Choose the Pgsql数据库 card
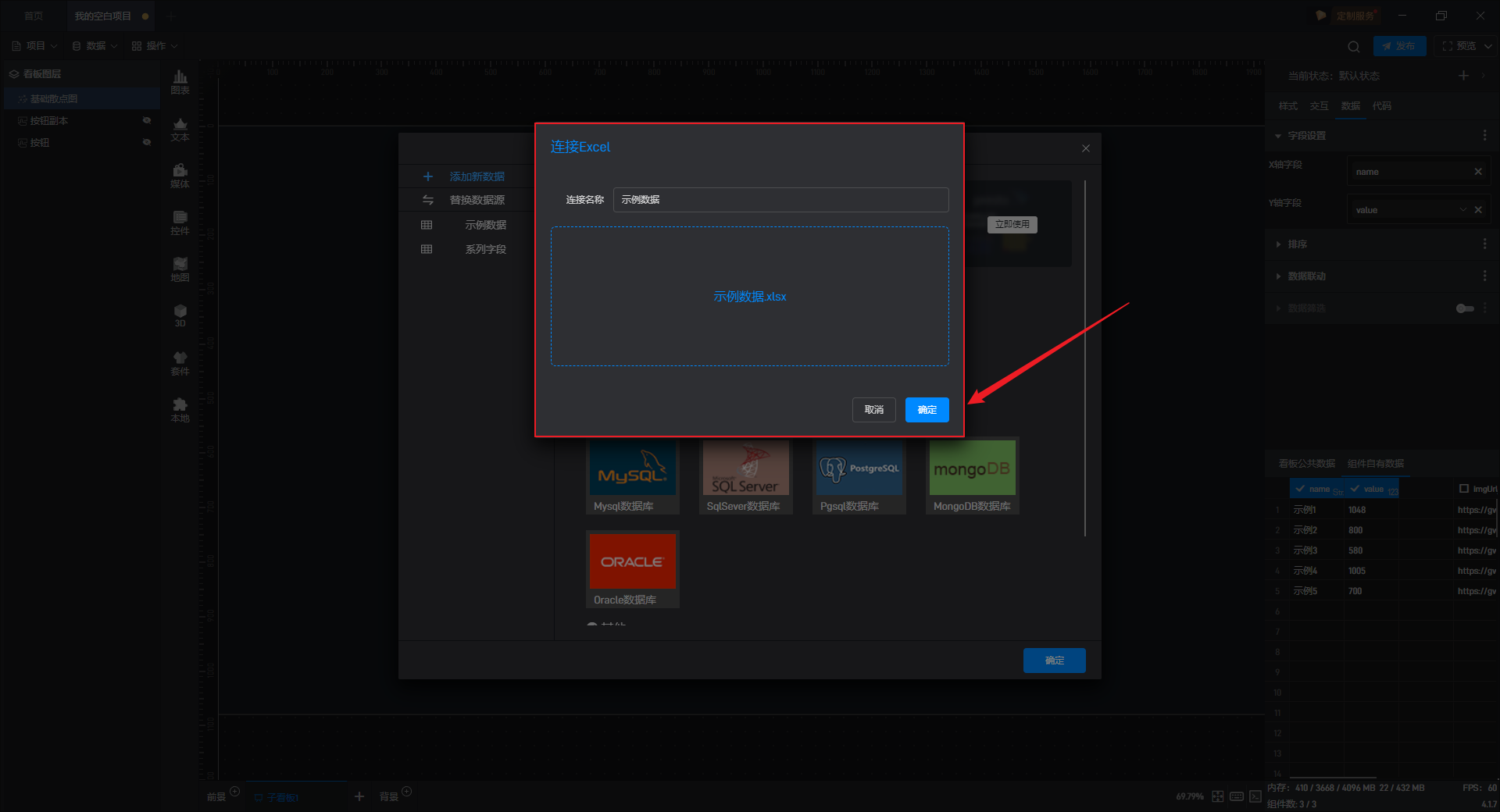 [859, 475]
